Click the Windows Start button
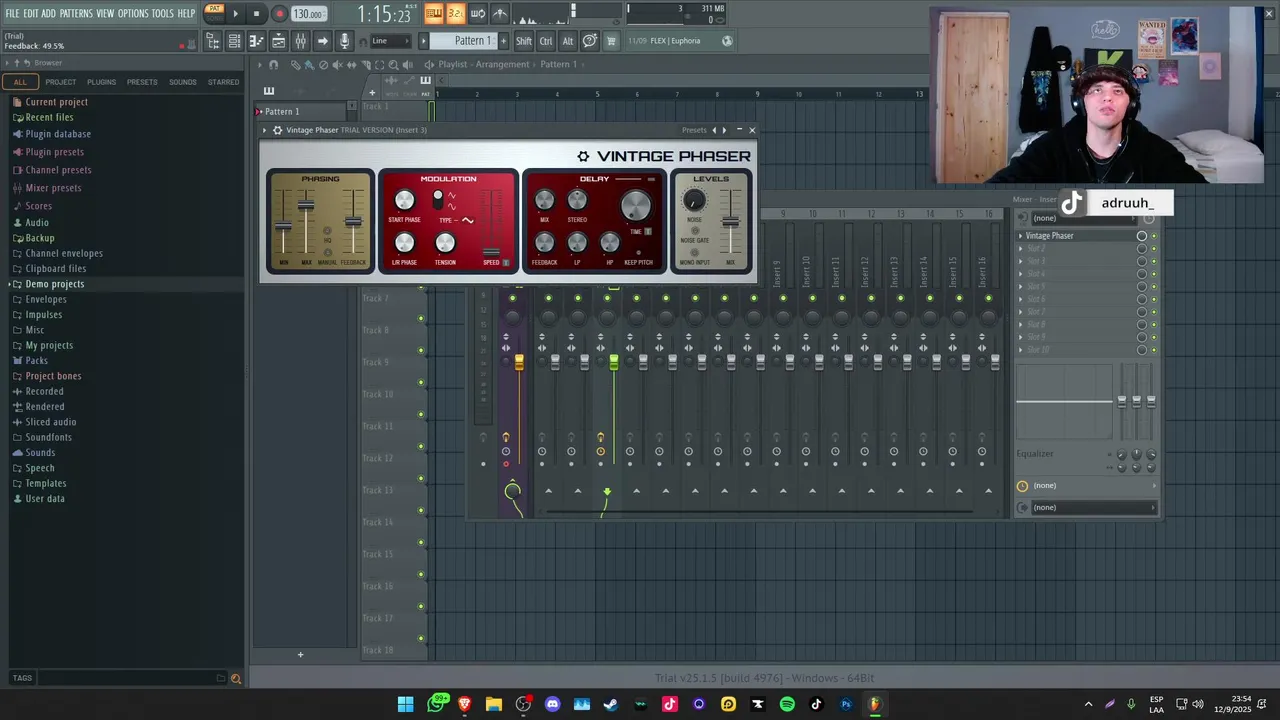Viewport: 1280px width, 720px height. pos(405,704)
